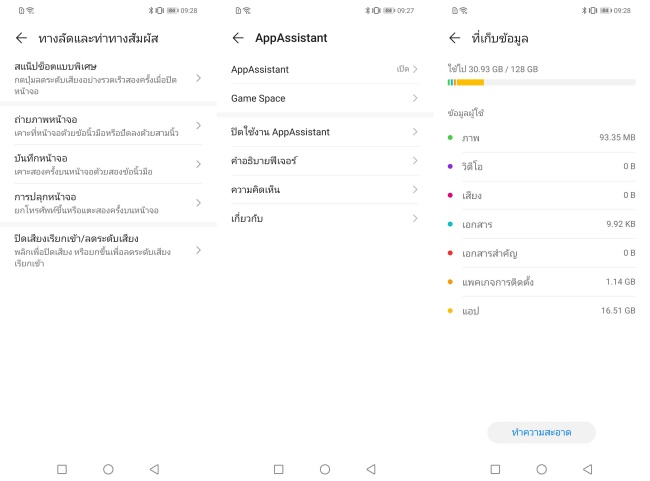
Task: Tap back triangle in right phone navbar
Action: pos(587,469)
